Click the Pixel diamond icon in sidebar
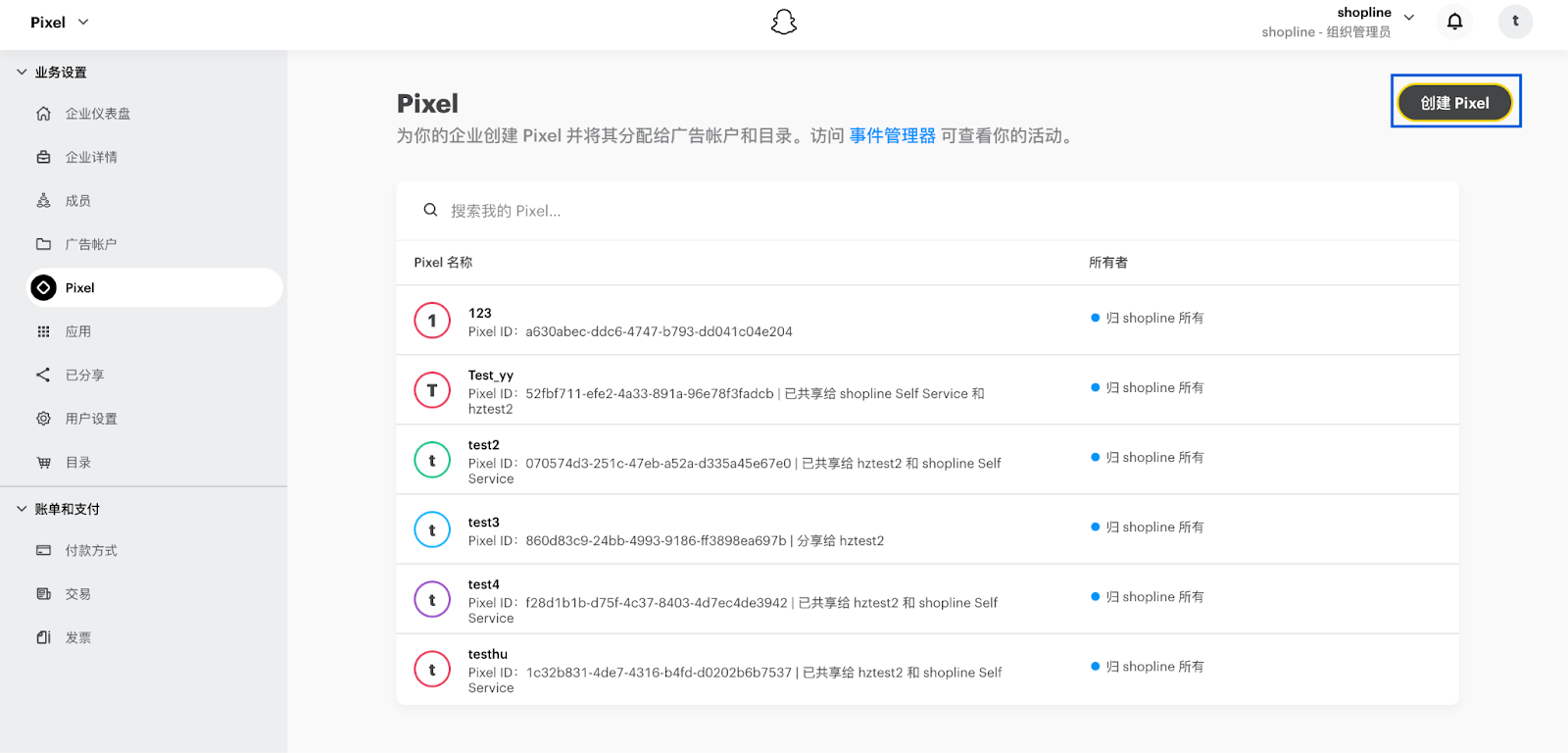 point(43,287)
